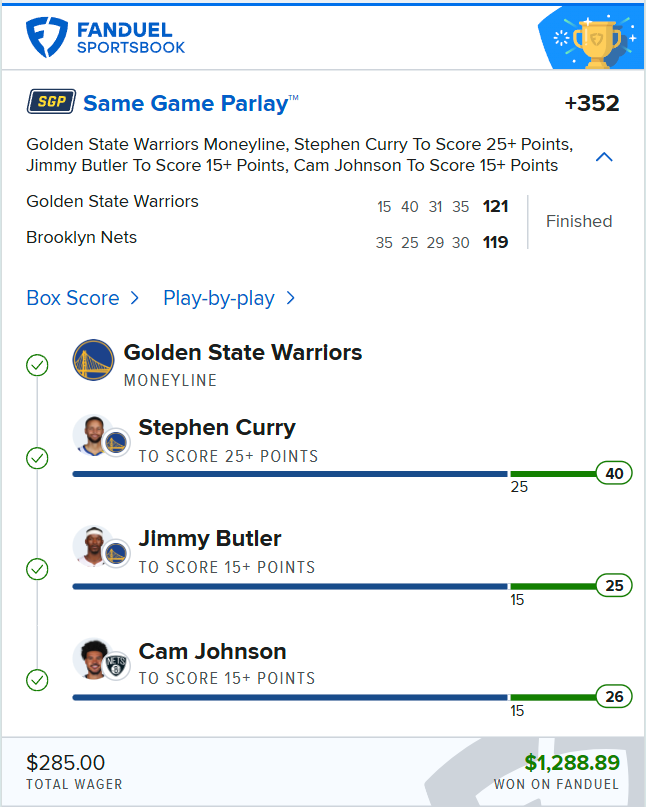Expand the Box Score arrow
This screenshot has width=646, height=807.
(x=135, y=298)
